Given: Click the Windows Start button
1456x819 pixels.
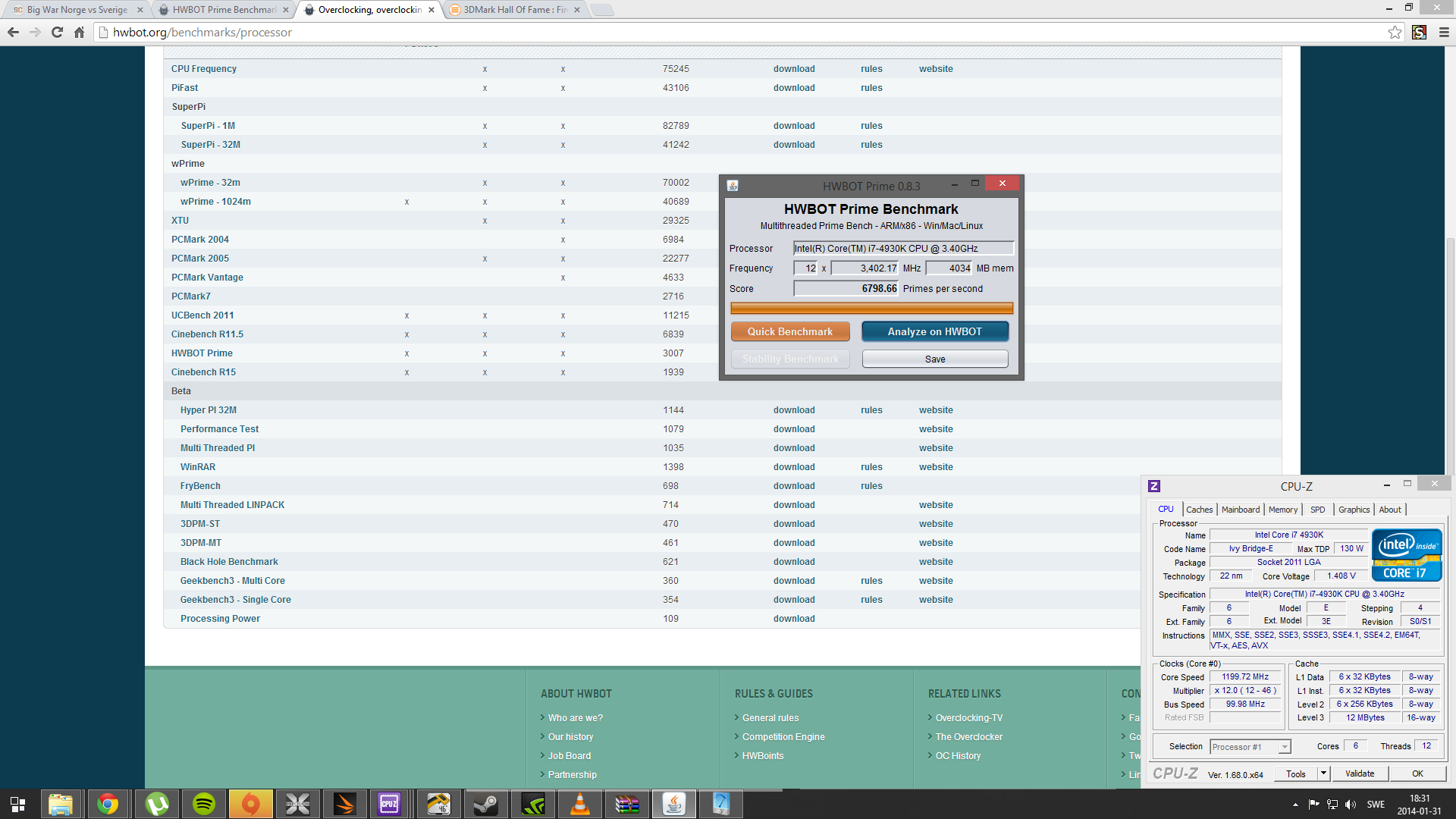Looking at the screenshot, I should (x=17, y=804).
